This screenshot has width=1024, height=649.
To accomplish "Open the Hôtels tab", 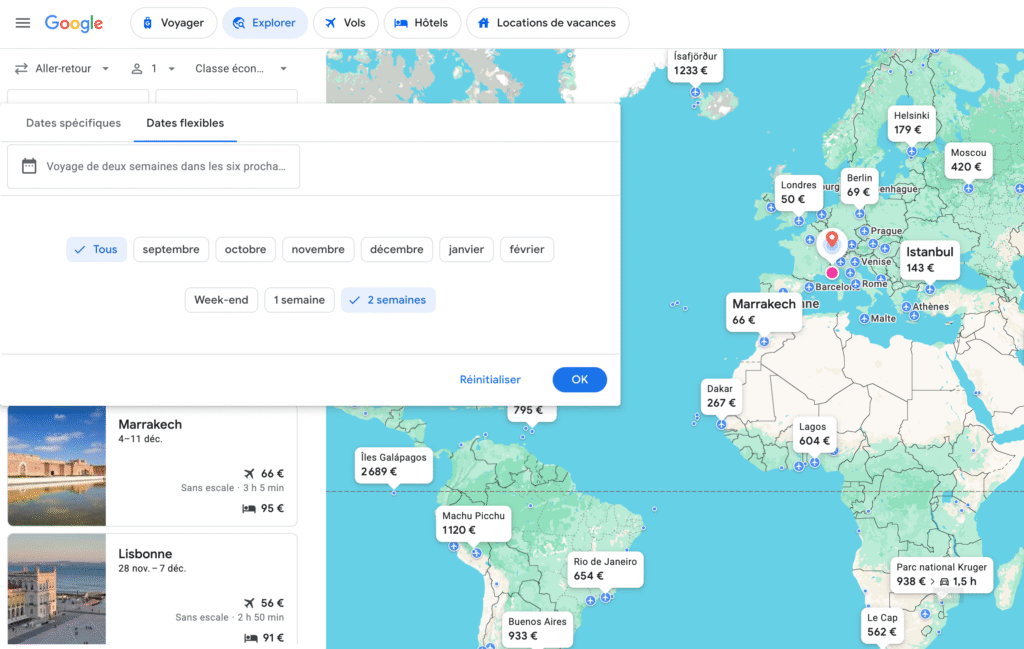I will pyautogui.click(x=422, y=23).
